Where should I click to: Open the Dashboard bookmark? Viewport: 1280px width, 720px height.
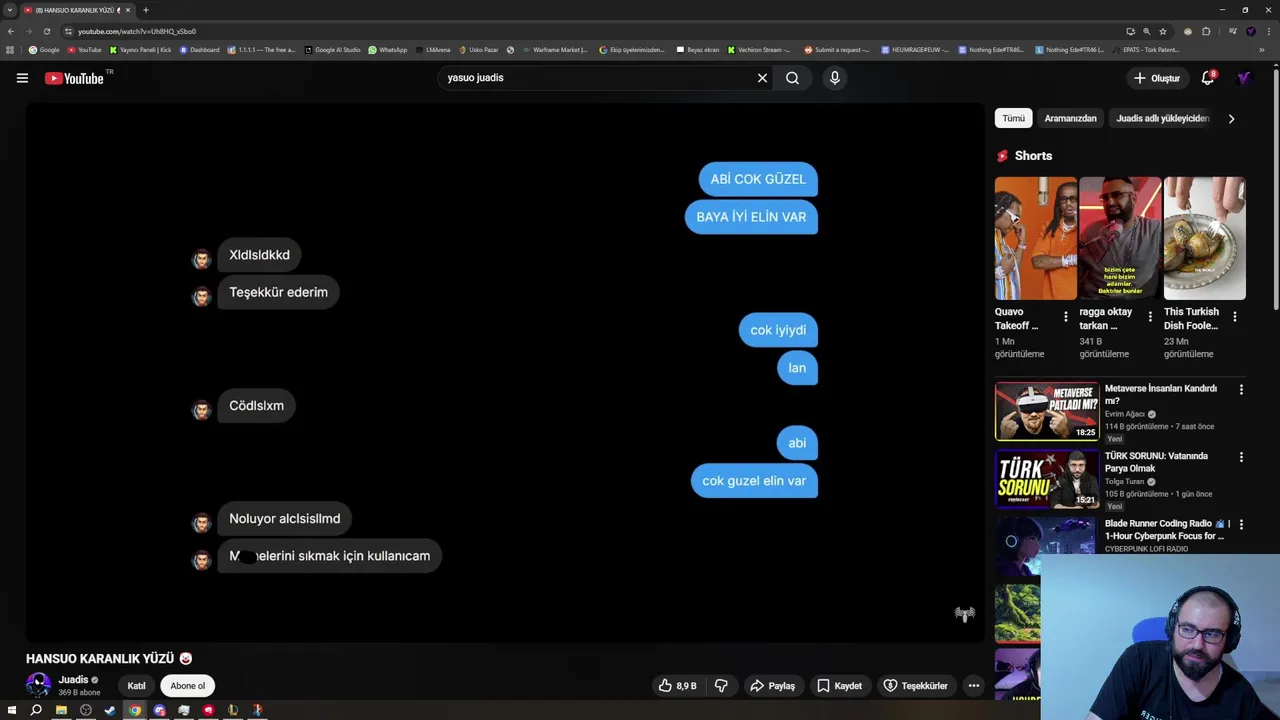[199, 49]
